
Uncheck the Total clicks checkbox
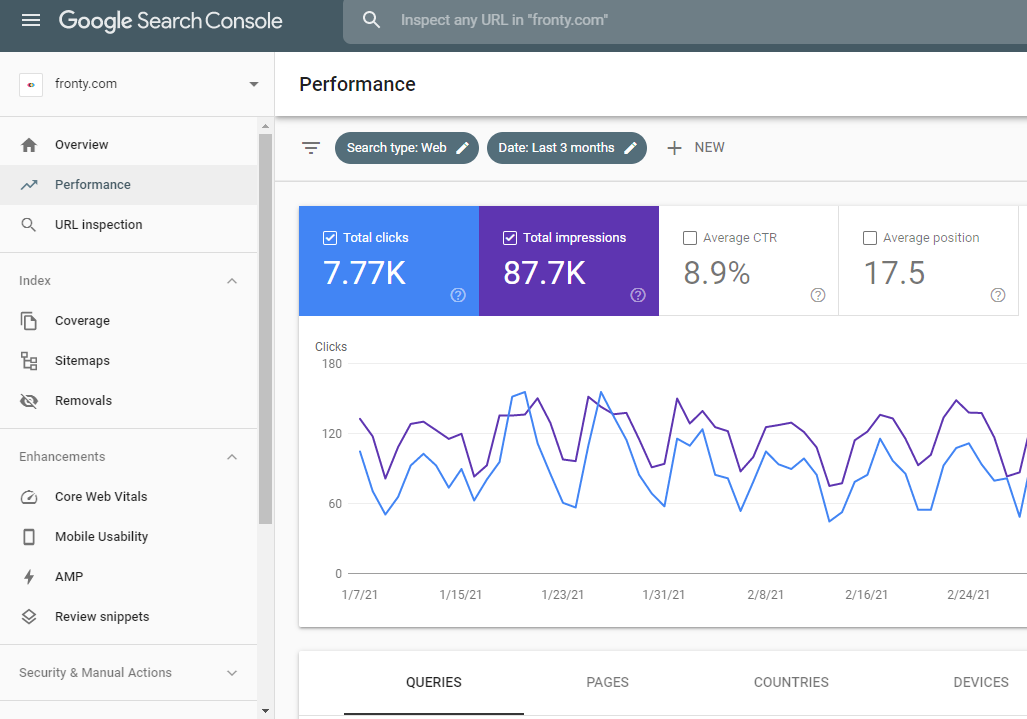tap(330, 238)
